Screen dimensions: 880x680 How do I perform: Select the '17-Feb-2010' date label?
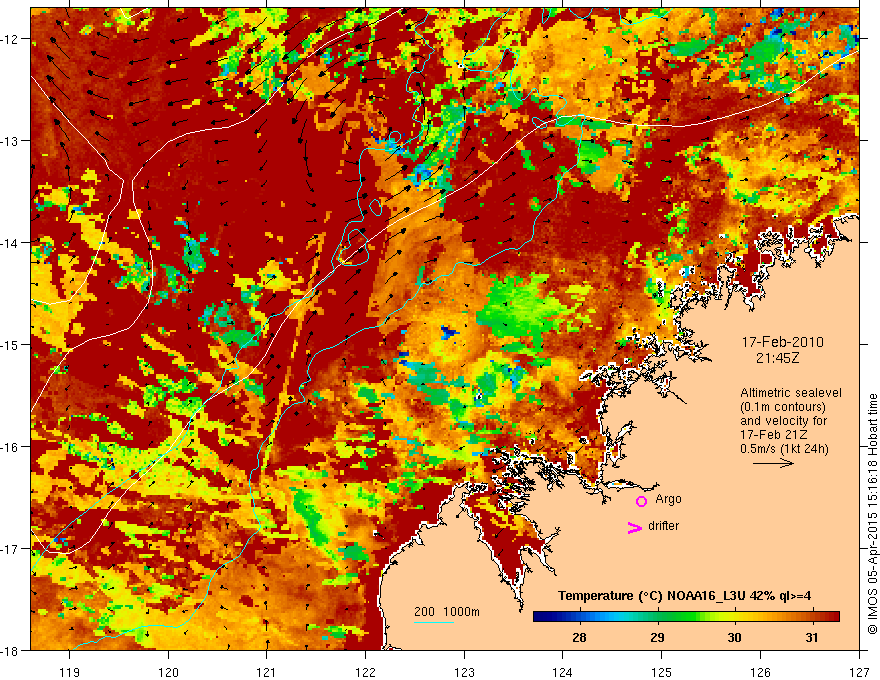782,342
